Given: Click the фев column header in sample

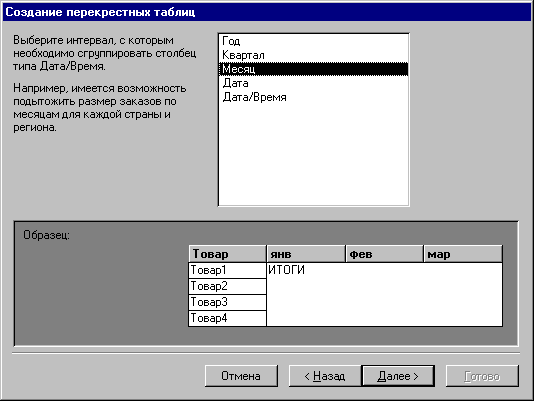Looking at the screenshot, I should (384, 254).
